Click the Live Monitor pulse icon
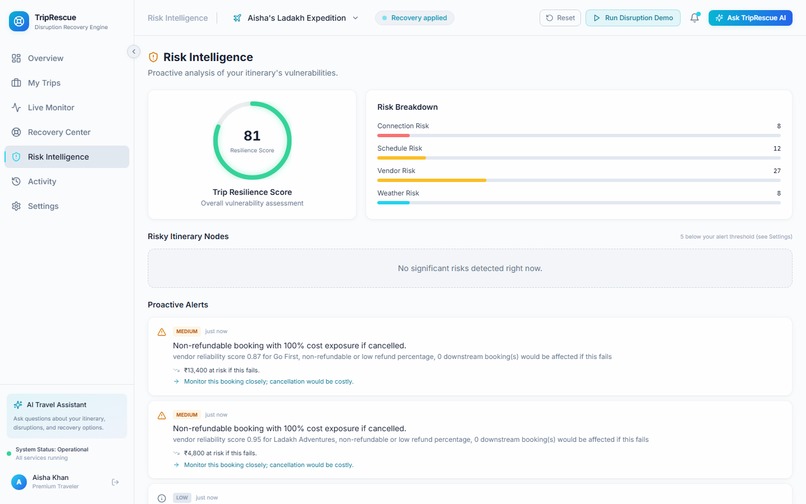This screenshot has width=806, height=504. (16, 107)
